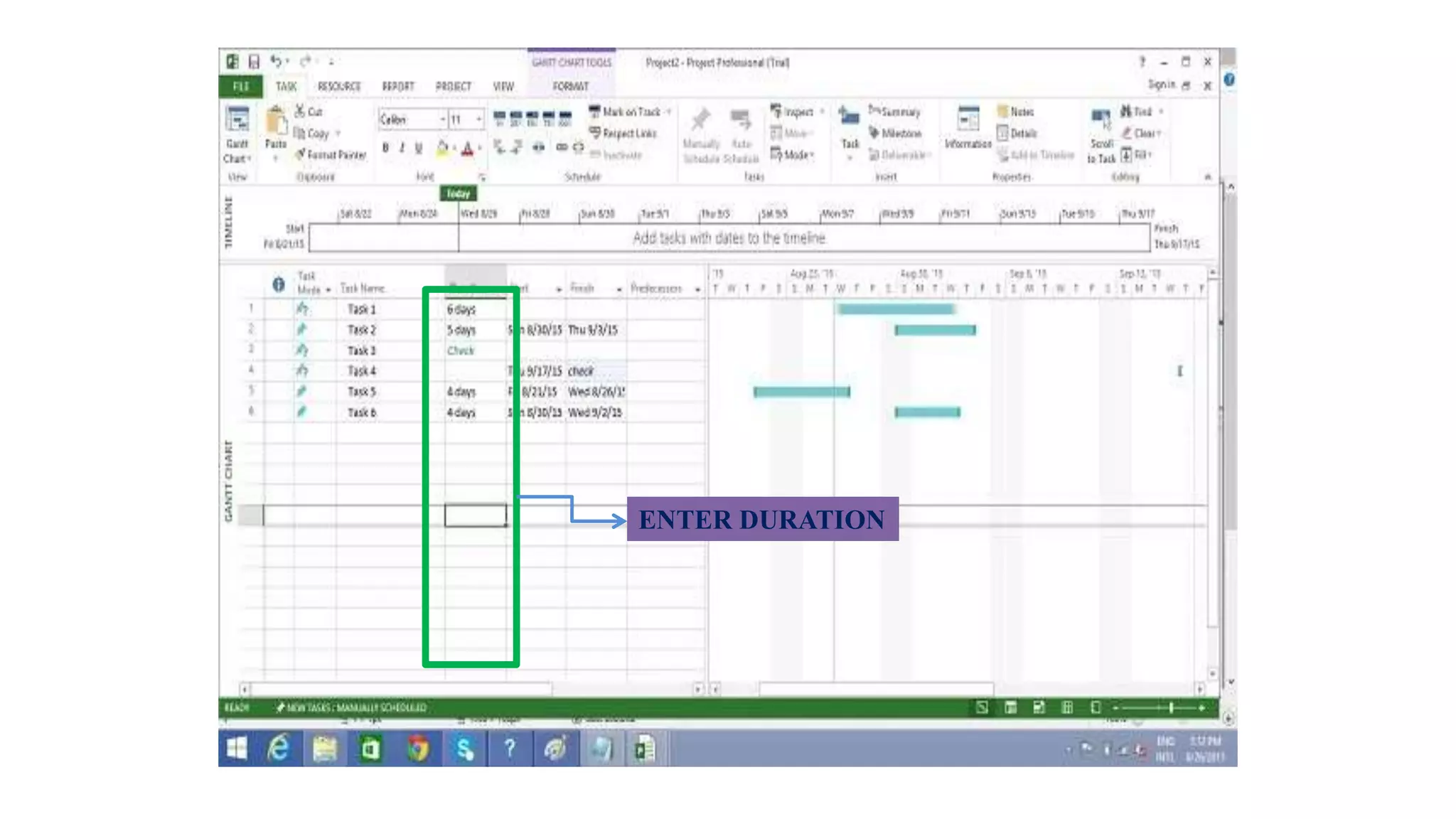Click the zoom slider in status bar
The image size is (1456, 819).
pyautogui.click(x=1170, y=708)
